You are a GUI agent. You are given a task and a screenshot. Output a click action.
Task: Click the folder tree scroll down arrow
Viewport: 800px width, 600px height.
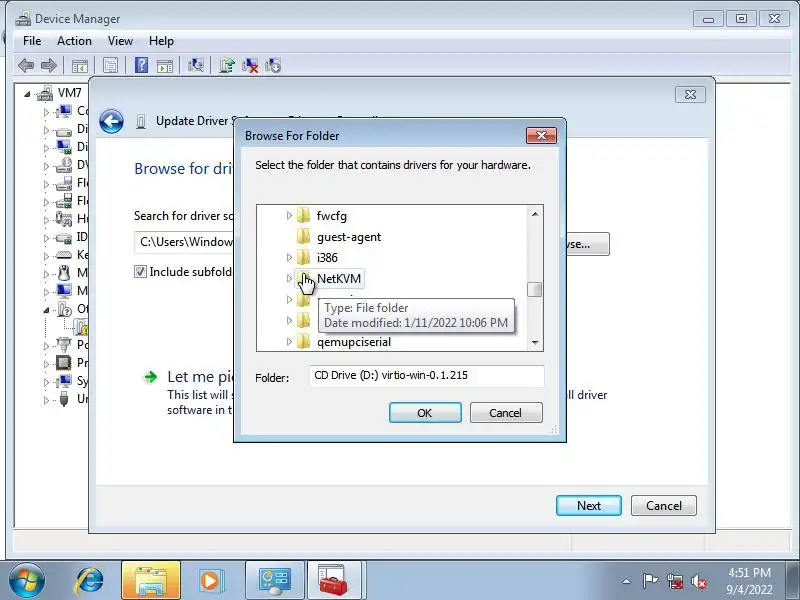535,343
